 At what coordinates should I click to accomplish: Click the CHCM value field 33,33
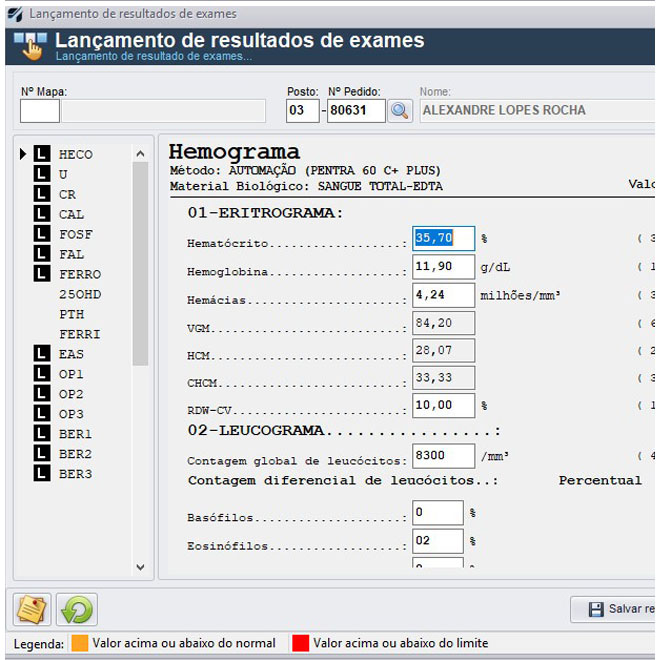pyautogui.click(x=444, y=378)
